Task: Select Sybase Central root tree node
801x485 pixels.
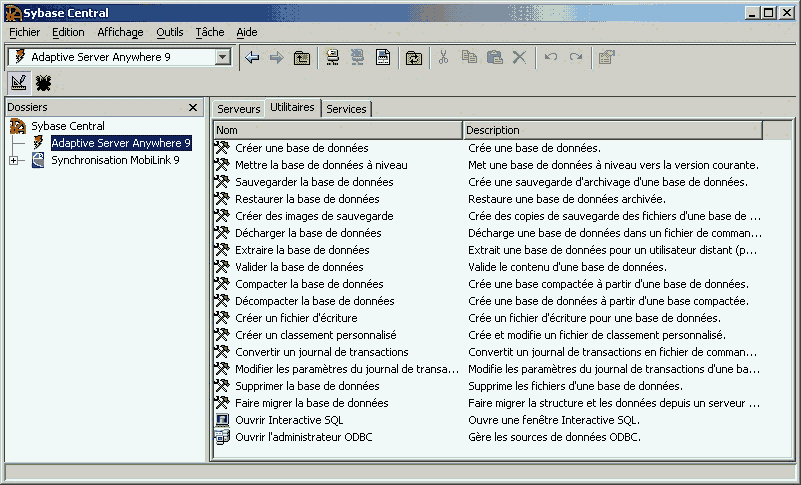Action: point(67,126)
